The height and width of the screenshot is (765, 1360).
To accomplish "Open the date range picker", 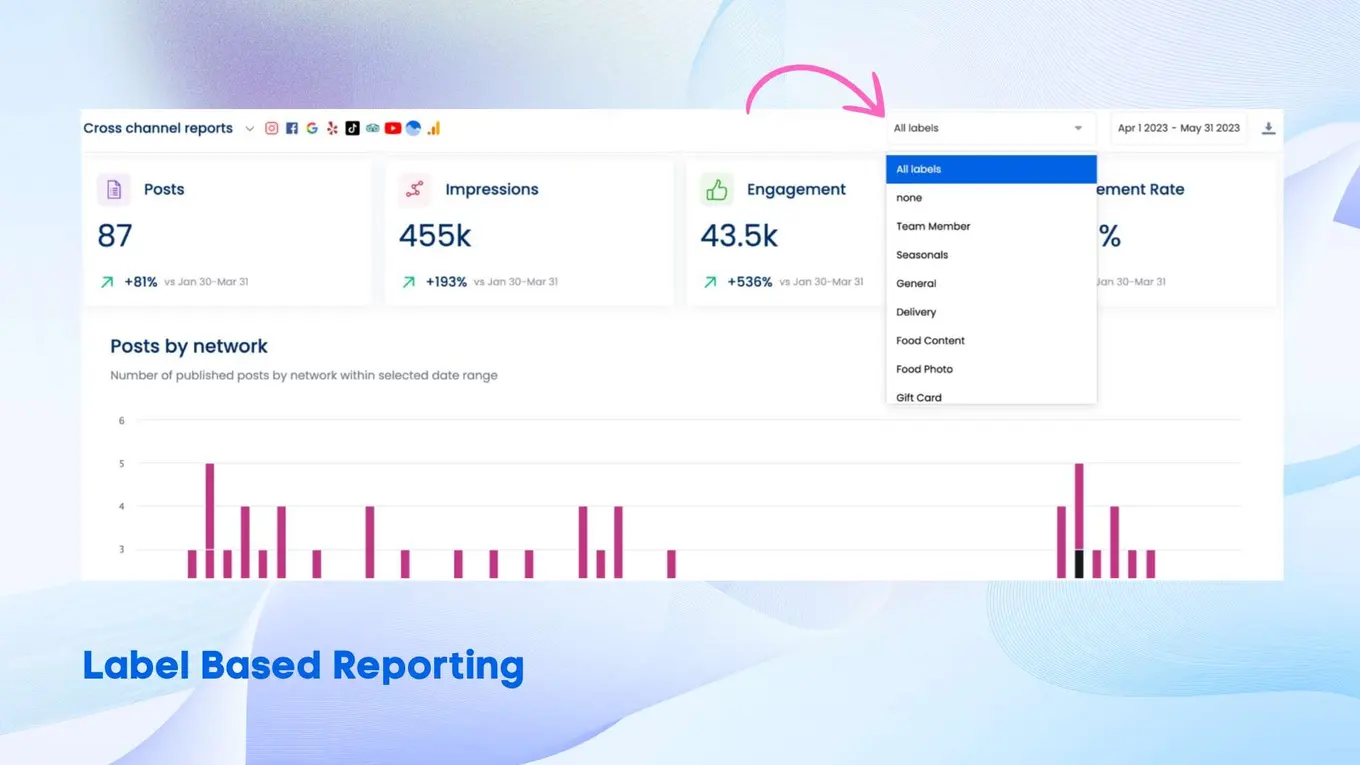I will pos(1178,128).
